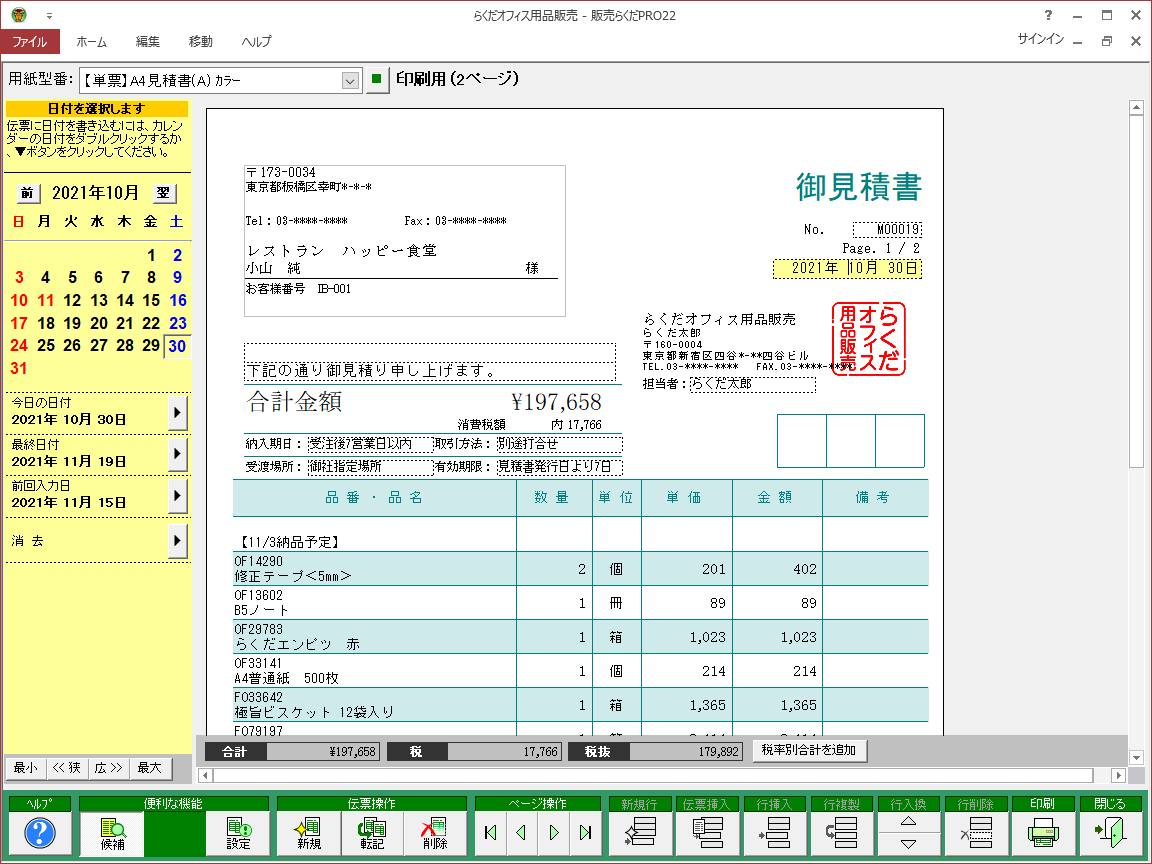Print the estimate with 印刷 icon
The height and width of the screenshot is (864, 1152).
tap(1043, 832)
